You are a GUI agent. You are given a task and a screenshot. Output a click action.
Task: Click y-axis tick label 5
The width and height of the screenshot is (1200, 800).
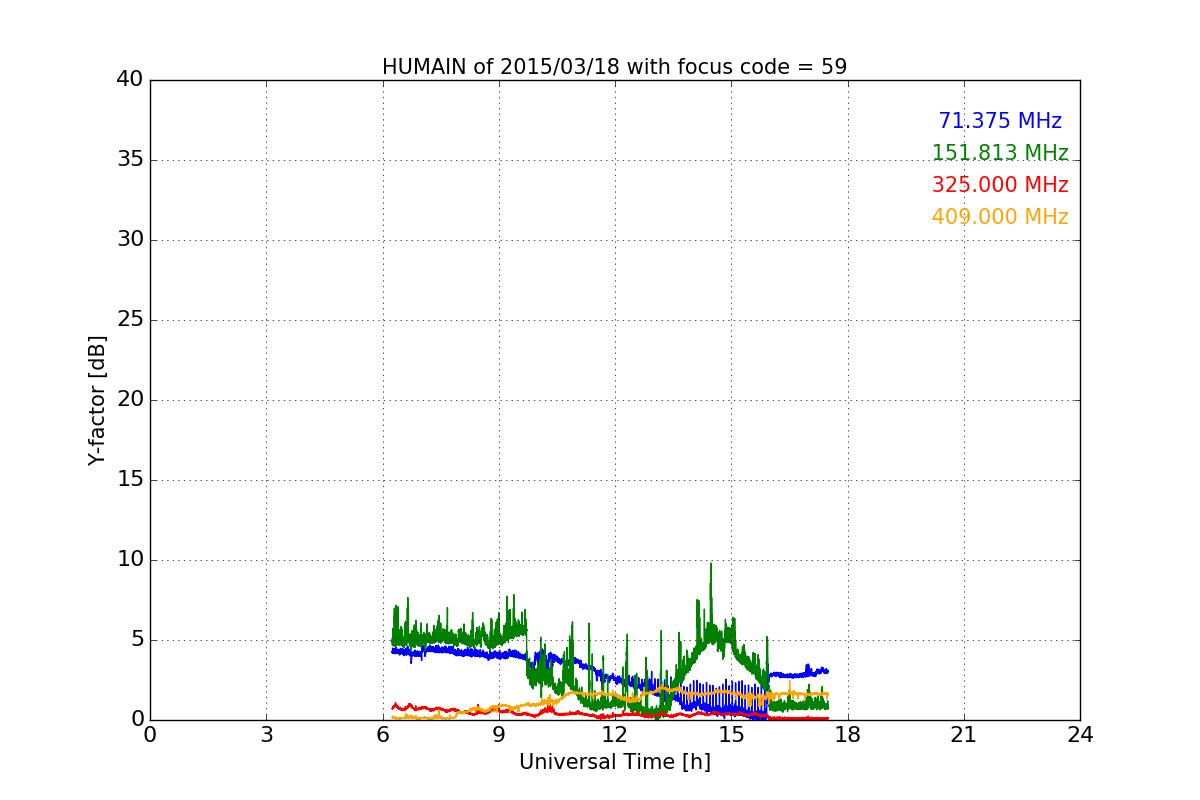click(136, 640)
